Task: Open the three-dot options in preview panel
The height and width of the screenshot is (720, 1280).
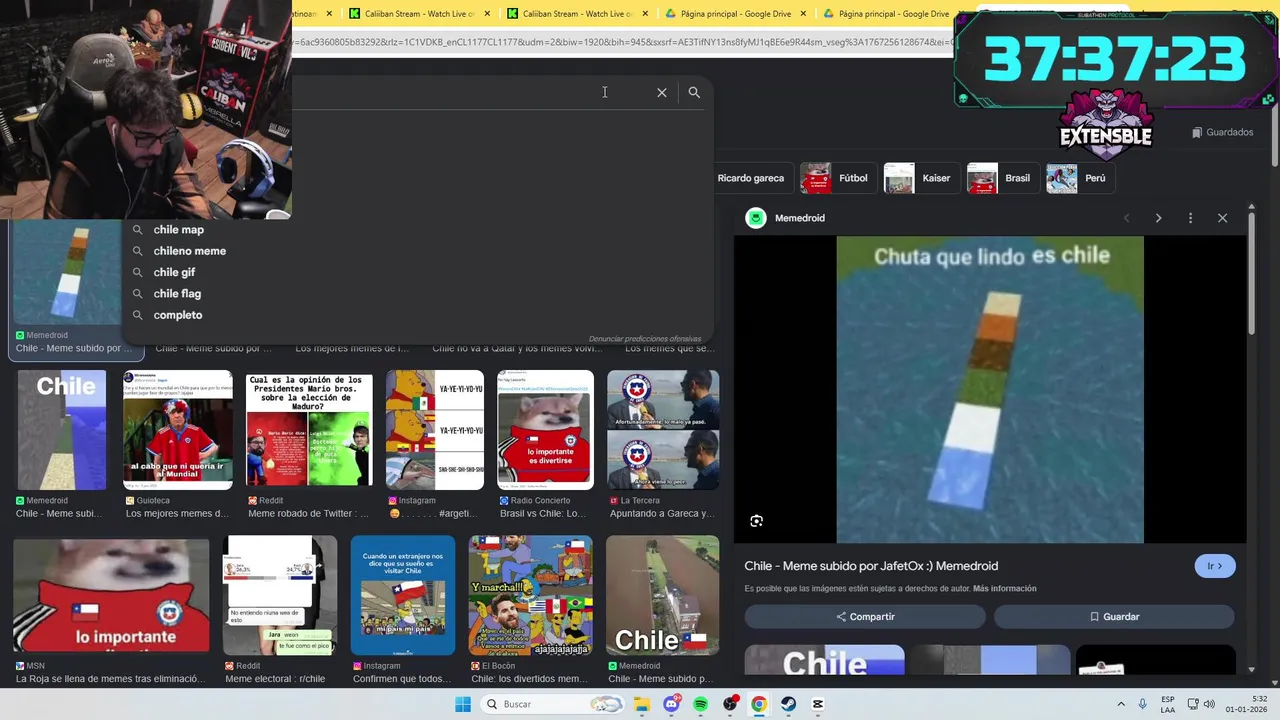Action: 1190,218
